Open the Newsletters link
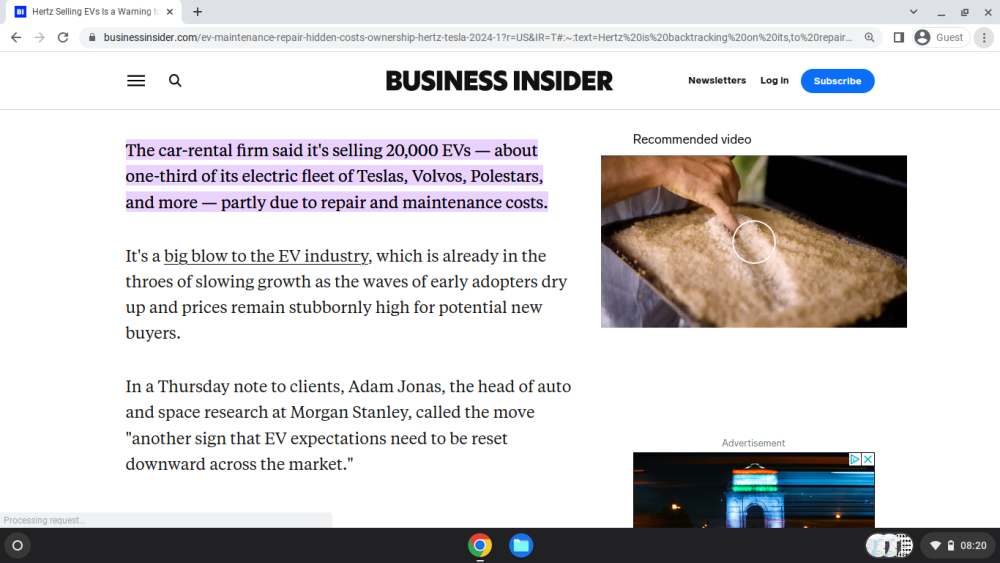This screenshot has height=563, width=1000. (x=717, y=80)
